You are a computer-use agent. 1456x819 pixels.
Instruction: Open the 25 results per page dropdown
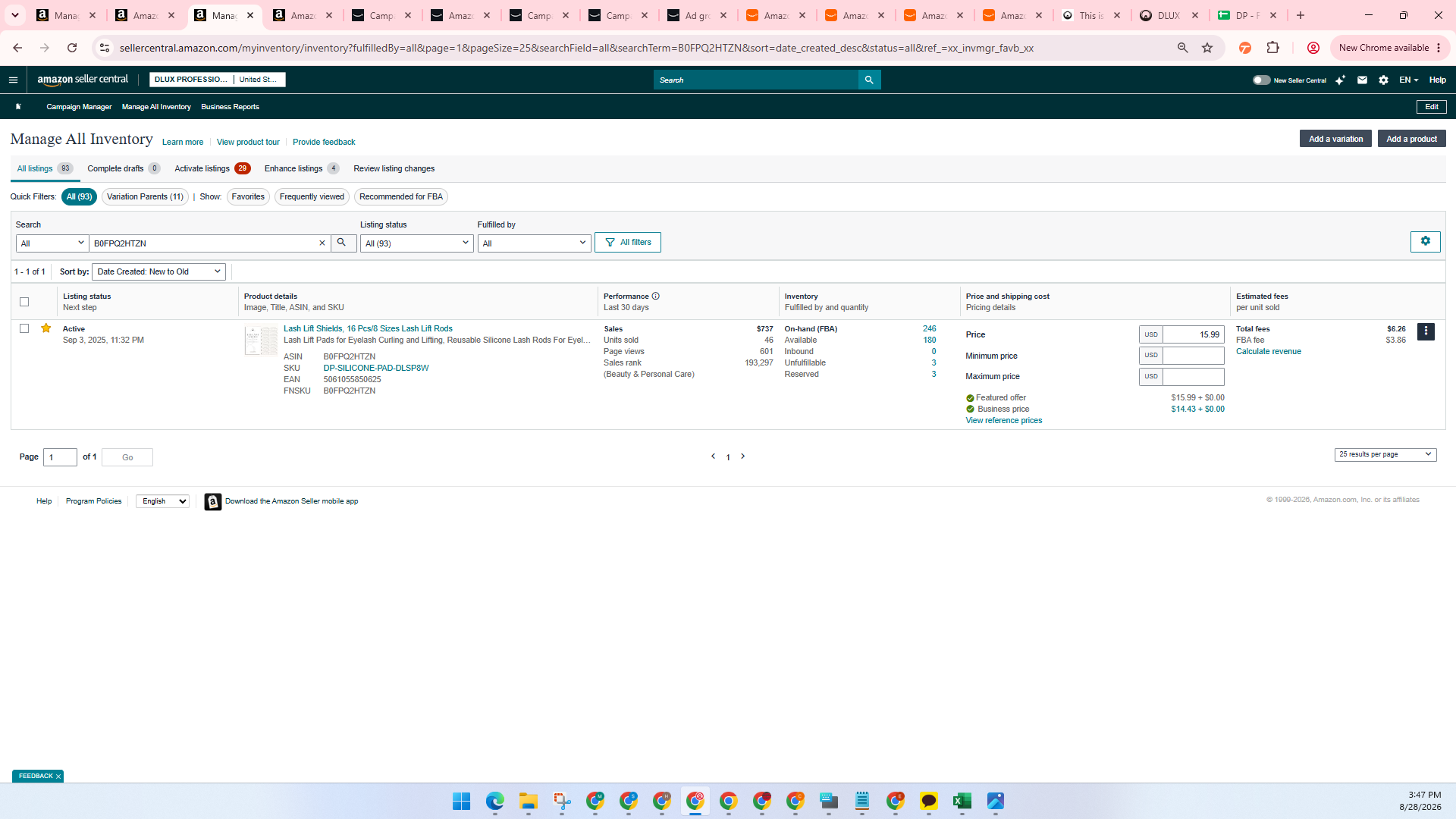[1385, 454]
